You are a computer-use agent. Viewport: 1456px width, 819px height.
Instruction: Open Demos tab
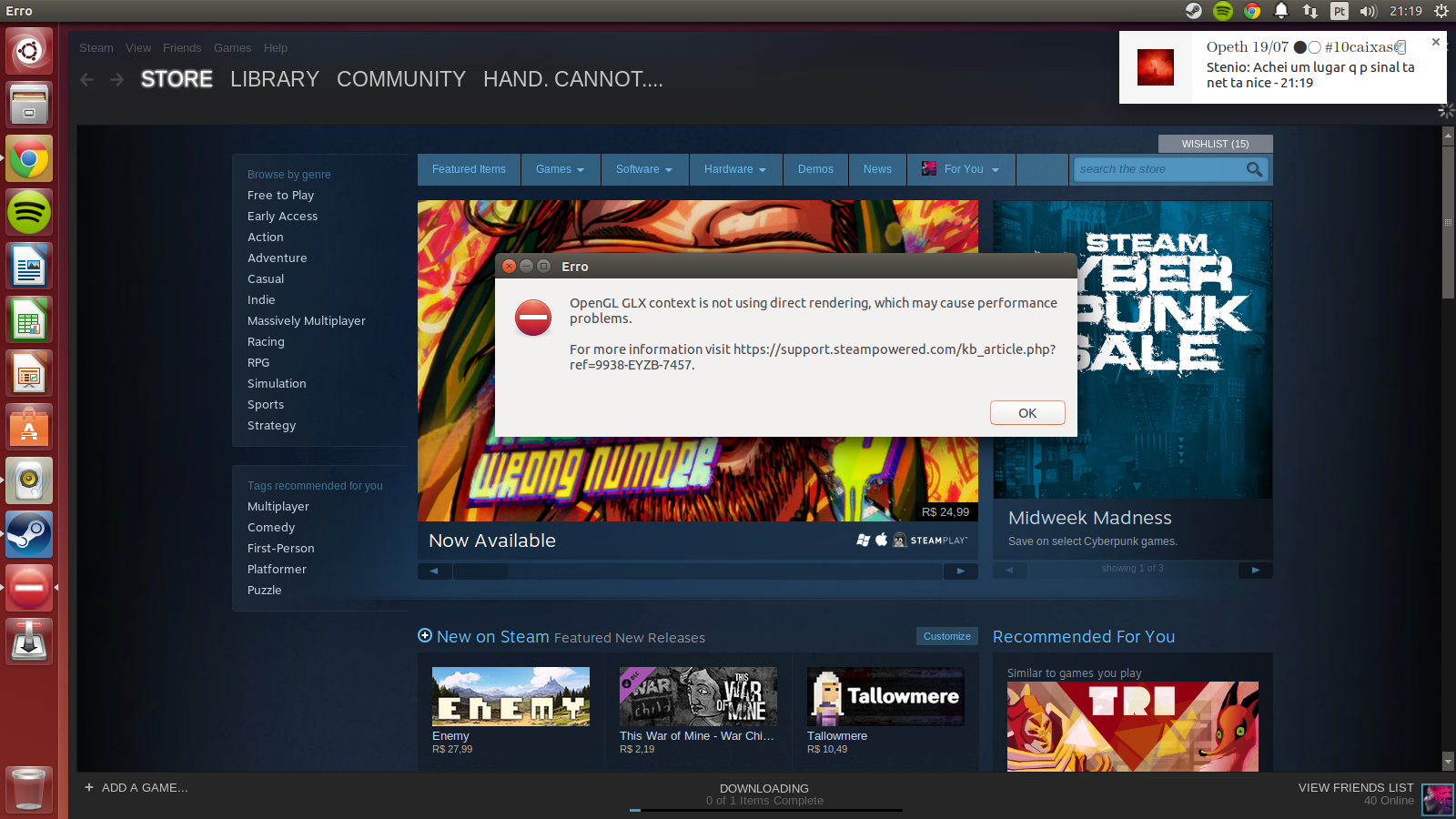pos(815,169)
